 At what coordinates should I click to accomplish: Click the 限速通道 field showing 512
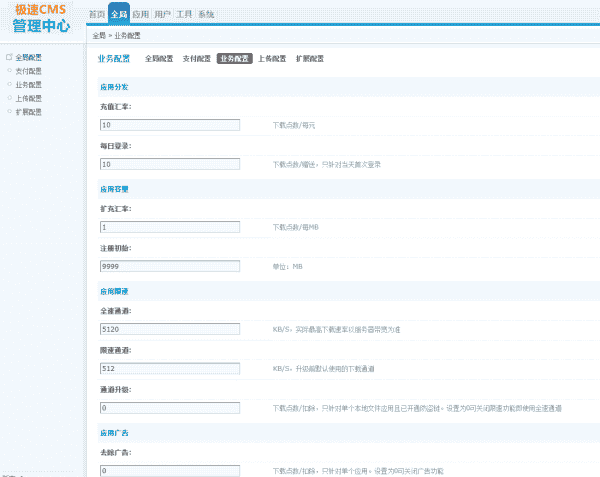170,368
